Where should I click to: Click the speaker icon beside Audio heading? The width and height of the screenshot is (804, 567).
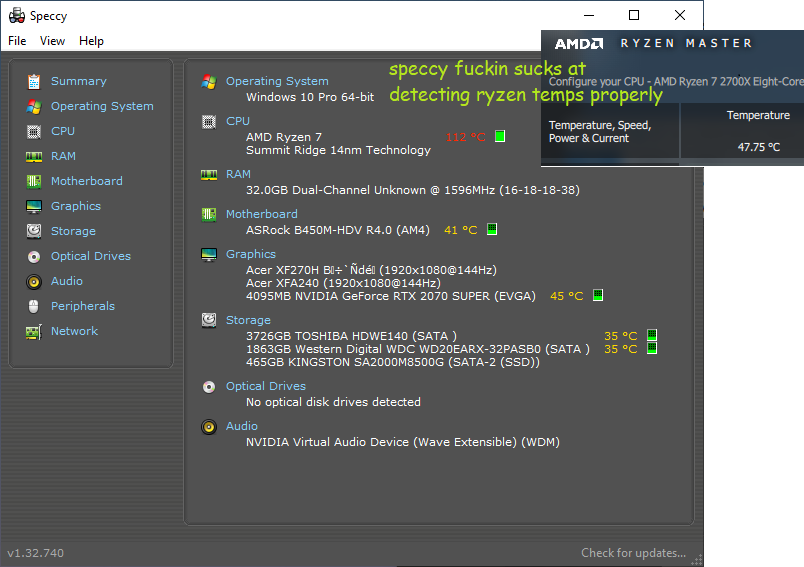(209, 427)
